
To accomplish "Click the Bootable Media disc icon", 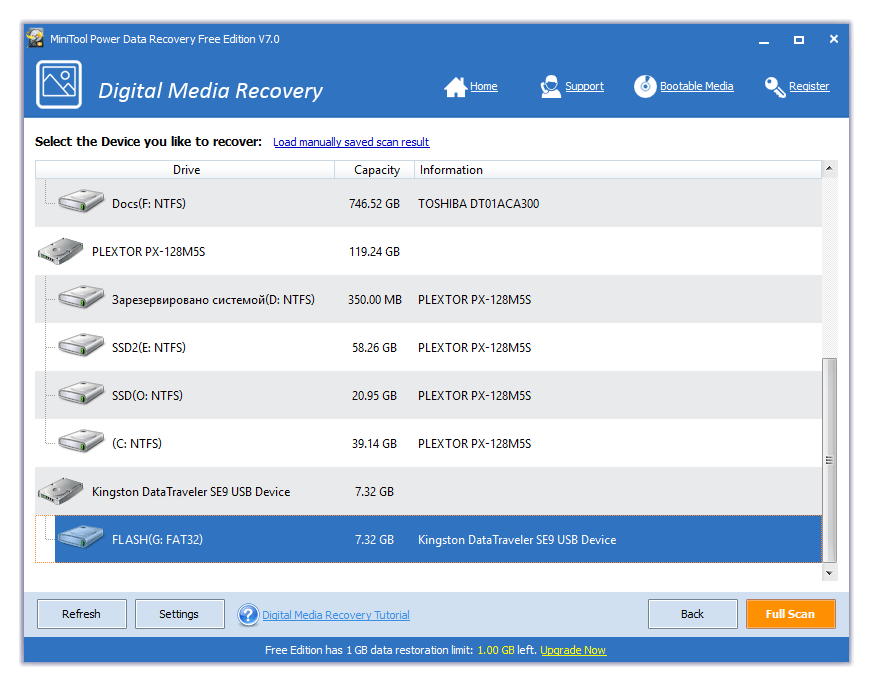I will (645, 87).
